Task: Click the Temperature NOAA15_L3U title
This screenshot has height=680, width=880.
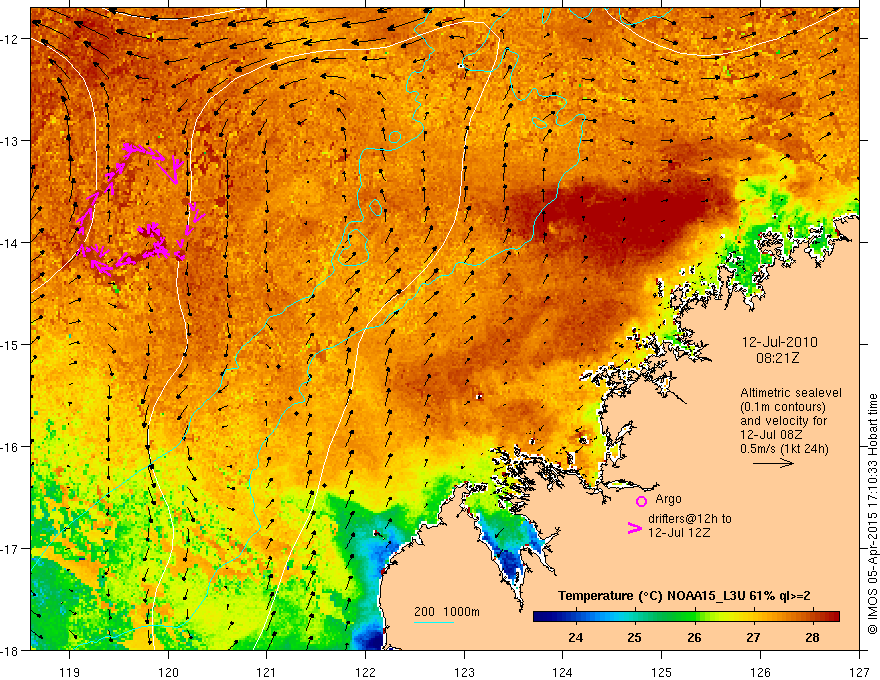Action: (684, 596)
